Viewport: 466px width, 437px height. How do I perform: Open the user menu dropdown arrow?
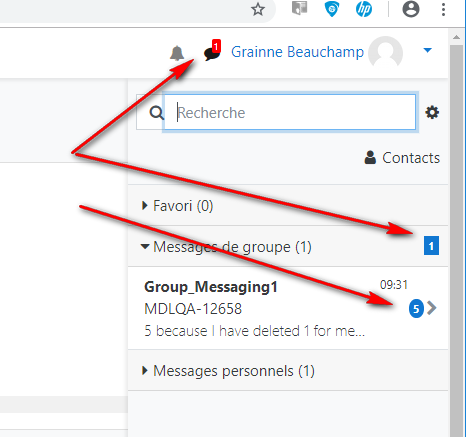(x=427, y=50)
